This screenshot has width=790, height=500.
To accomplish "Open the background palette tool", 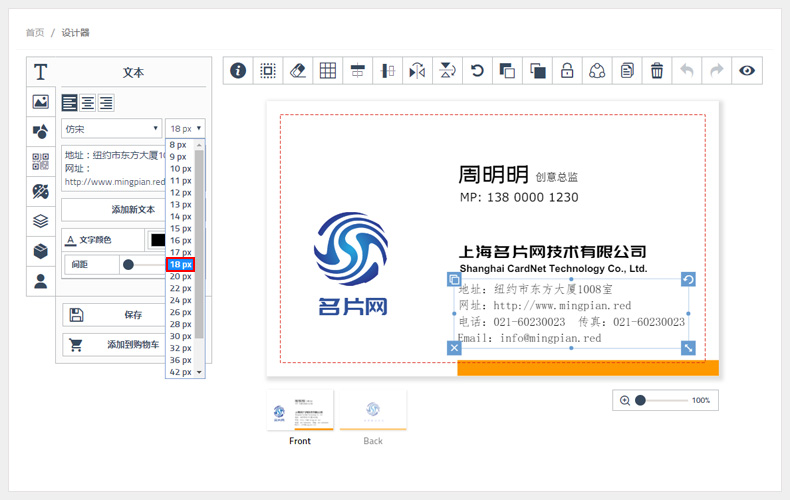I will point(41,191).
